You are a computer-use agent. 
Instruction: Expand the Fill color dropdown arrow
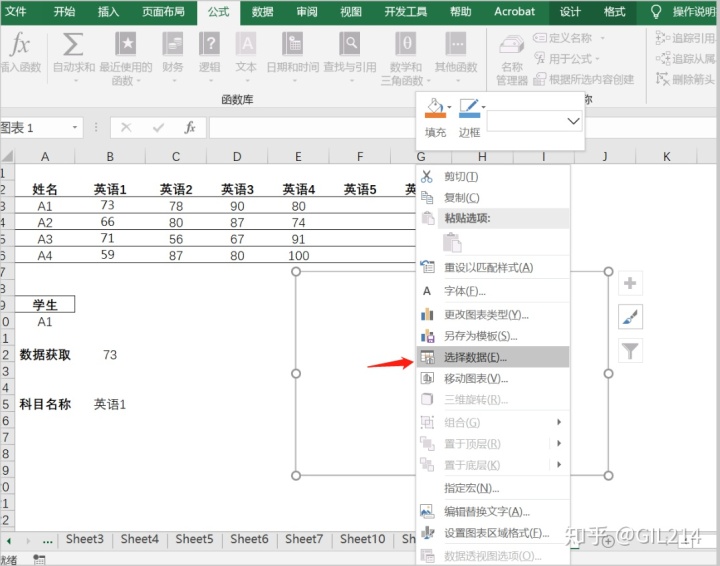(x=449, y=107)
